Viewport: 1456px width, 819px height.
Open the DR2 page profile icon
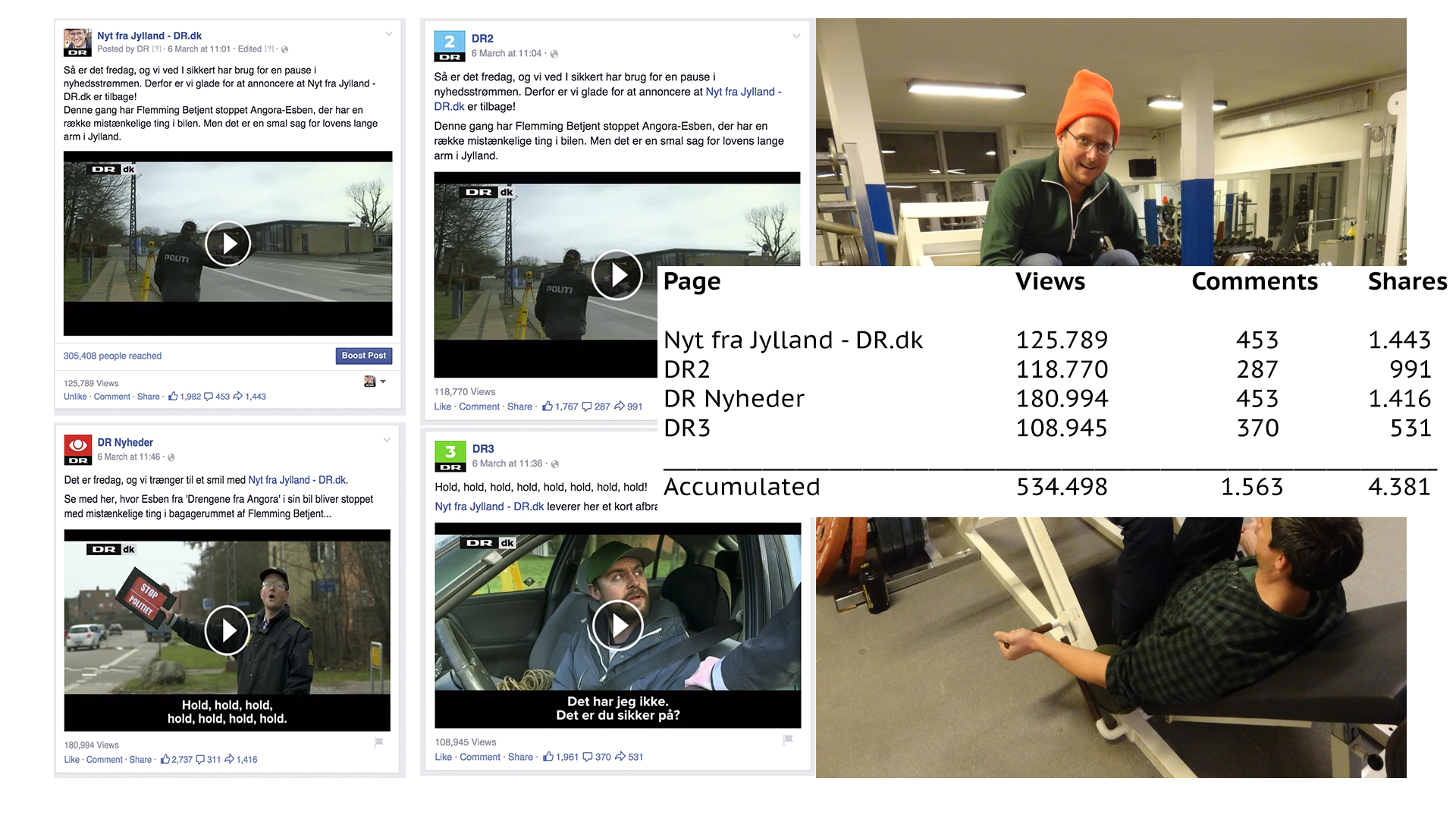pyautogui.click(x=449, y=45)
